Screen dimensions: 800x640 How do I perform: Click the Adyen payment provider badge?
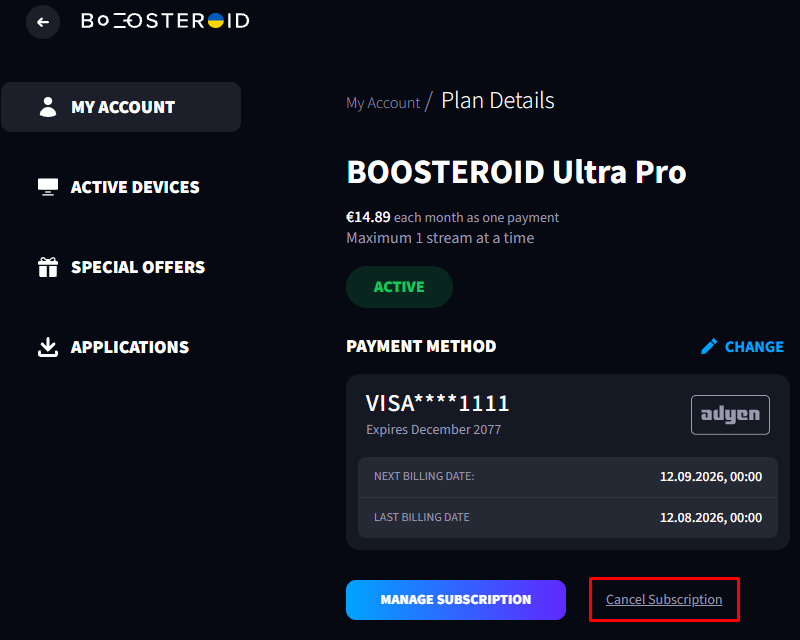click(730, 415)
